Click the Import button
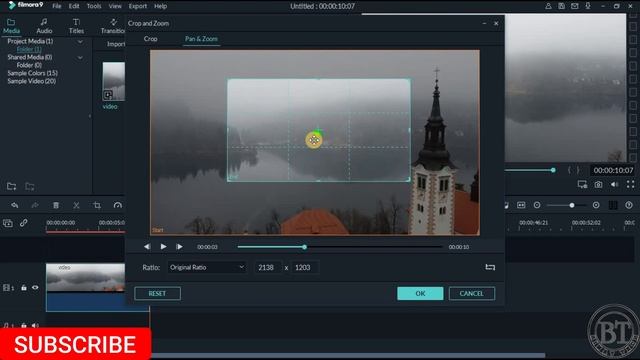Screen dimensions: 640x360 pyautogui.click(x=116, y=44)
